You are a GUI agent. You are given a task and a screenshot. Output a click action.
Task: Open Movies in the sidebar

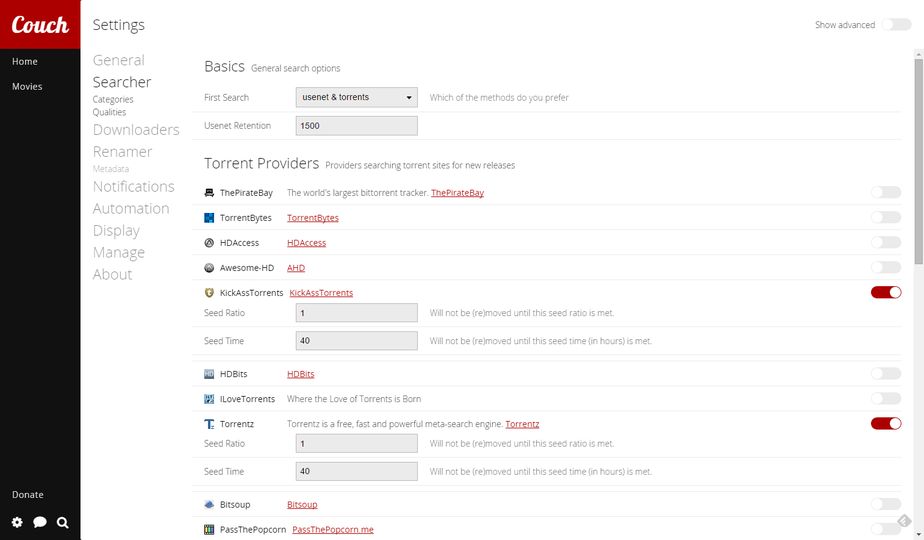pos(27,86)
